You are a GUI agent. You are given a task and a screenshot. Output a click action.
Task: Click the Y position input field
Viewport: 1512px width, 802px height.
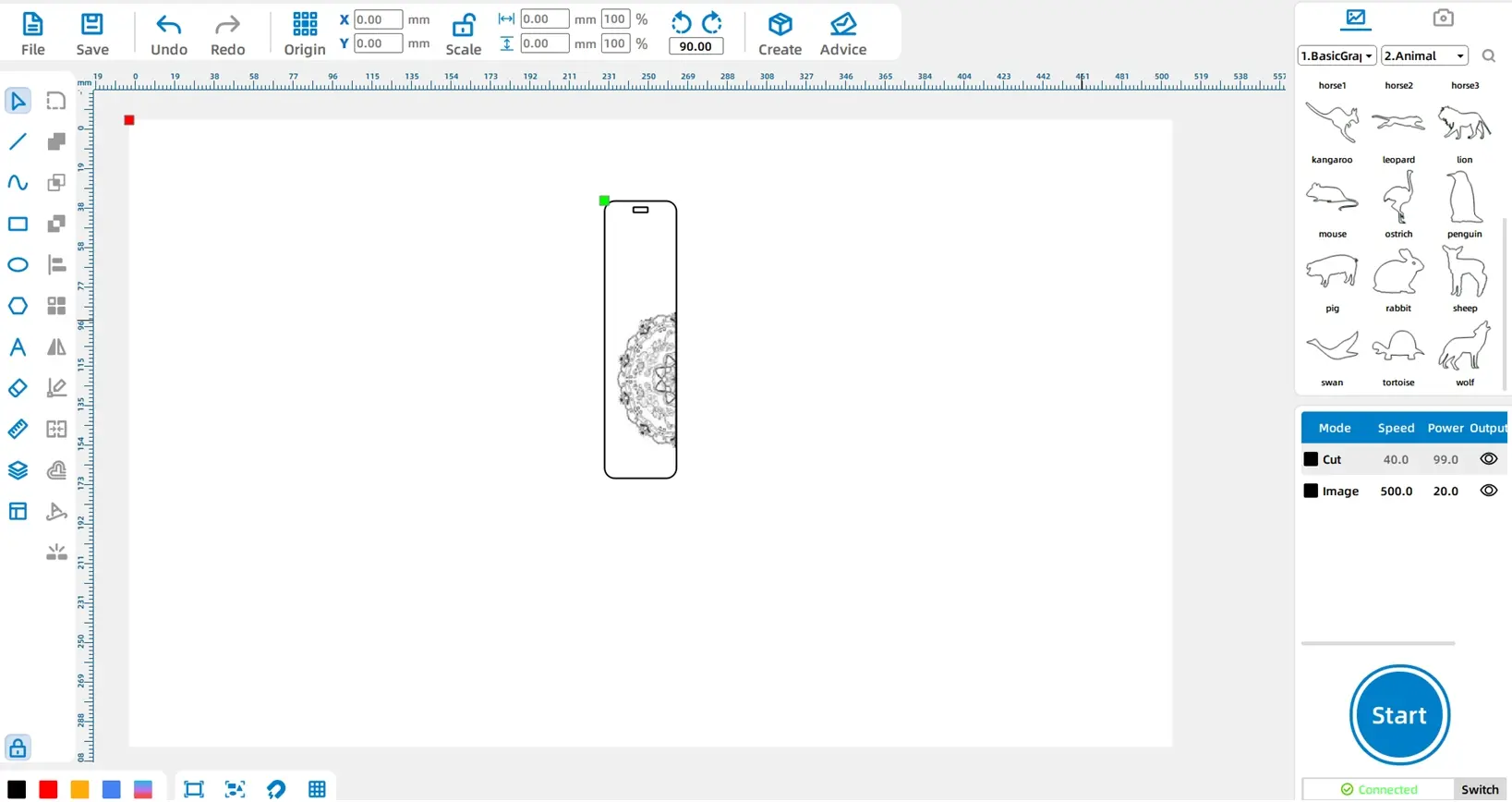point(378,43)
